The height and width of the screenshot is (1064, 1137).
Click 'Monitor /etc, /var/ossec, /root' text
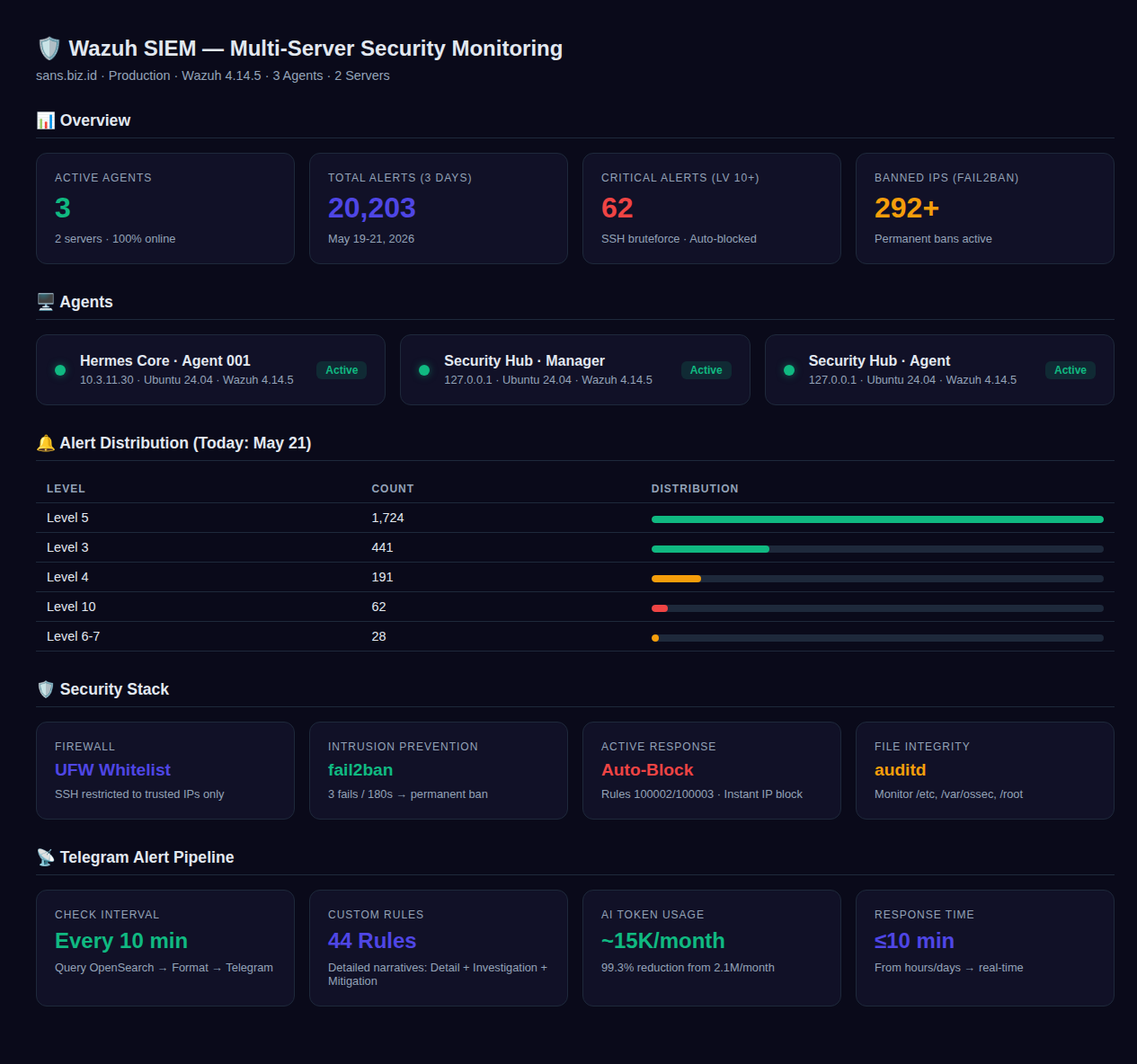pyautogui.click(x=948, y=794)
